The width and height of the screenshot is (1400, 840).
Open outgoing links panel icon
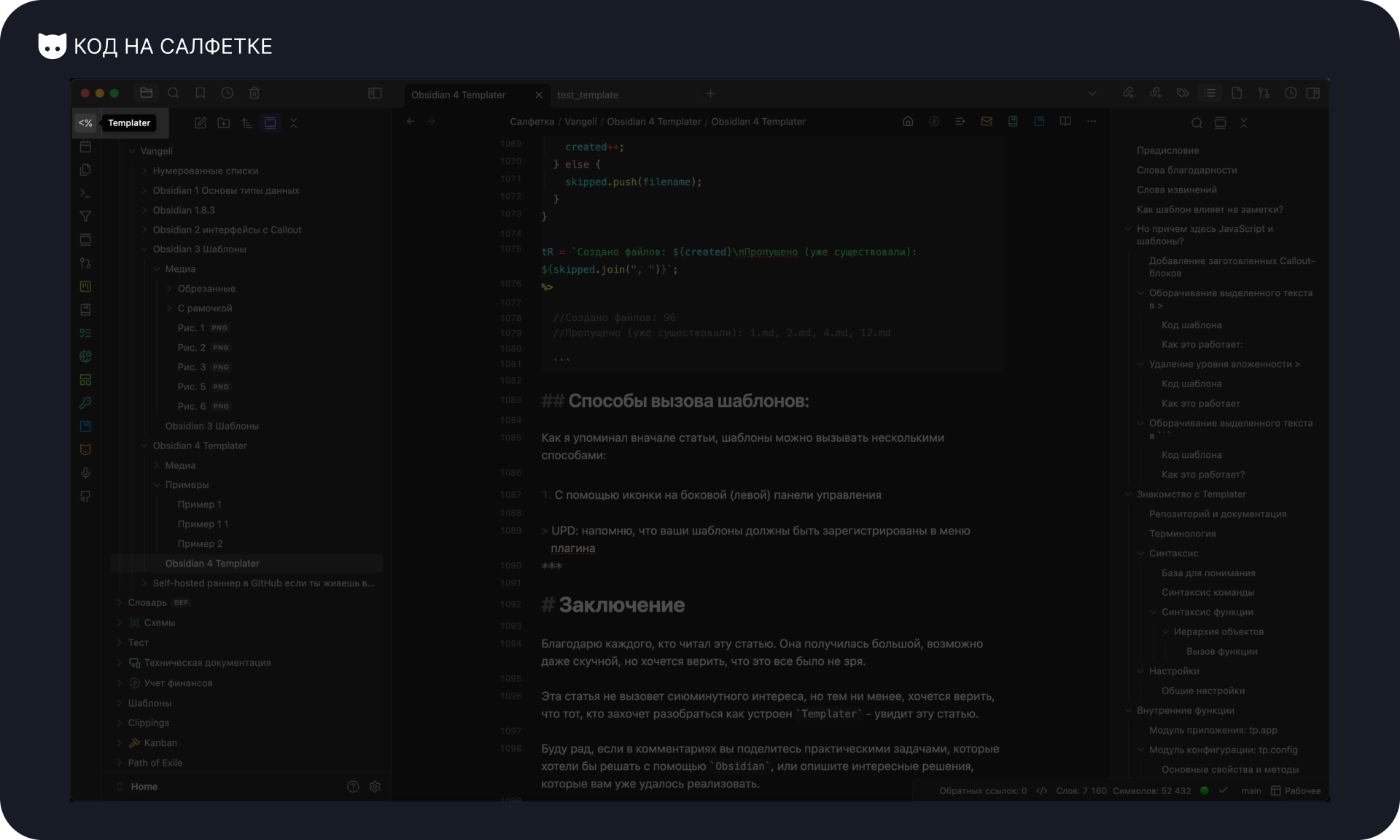click(1156, 93)
